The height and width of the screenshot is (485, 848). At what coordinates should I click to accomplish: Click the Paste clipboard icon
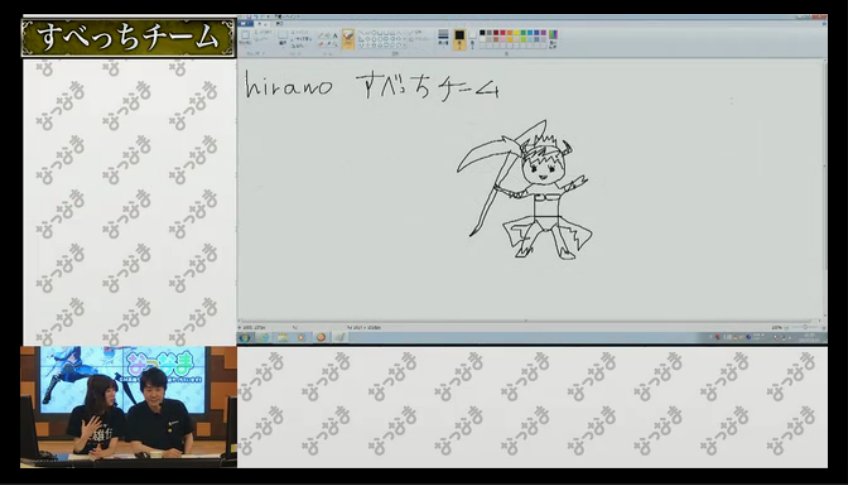coord(244,37)
